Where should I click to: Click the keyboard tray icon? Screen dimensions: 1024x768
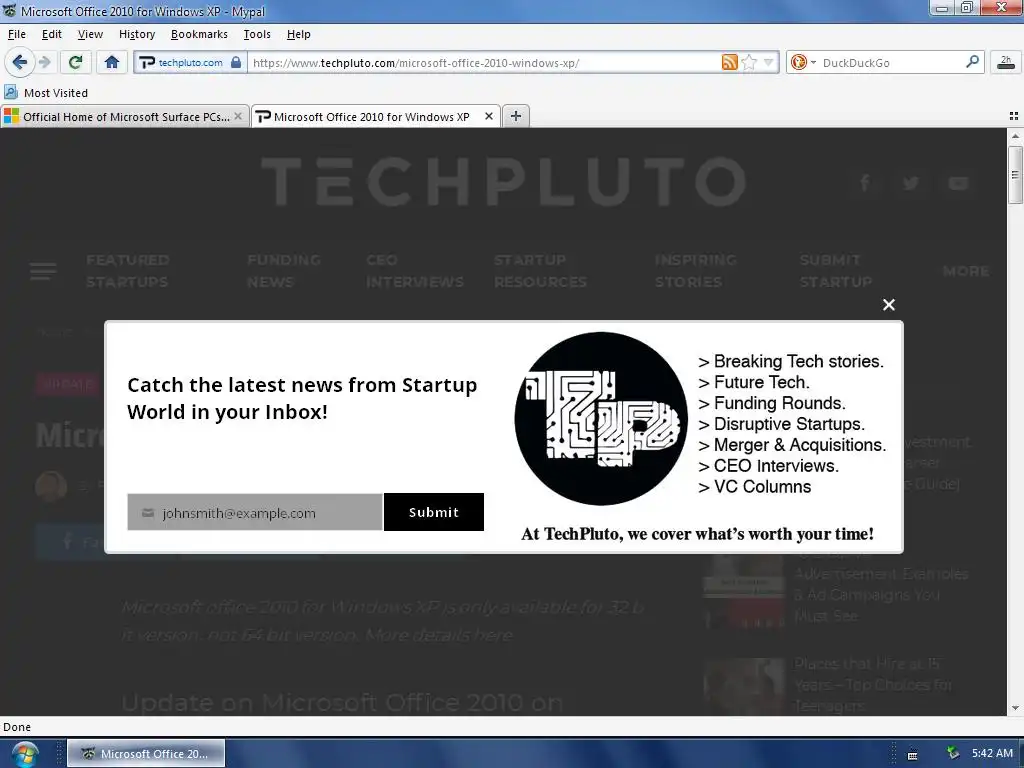click(x=912, y=755)
